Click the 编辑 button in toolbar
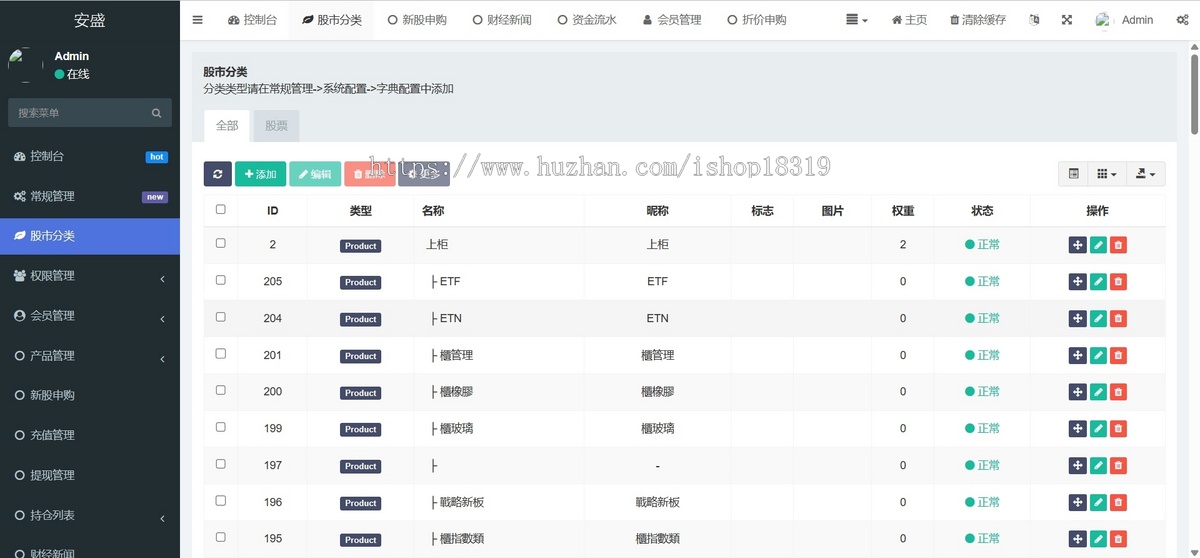The height and width of the screenshot is (558, 1200). coord(315,174)
